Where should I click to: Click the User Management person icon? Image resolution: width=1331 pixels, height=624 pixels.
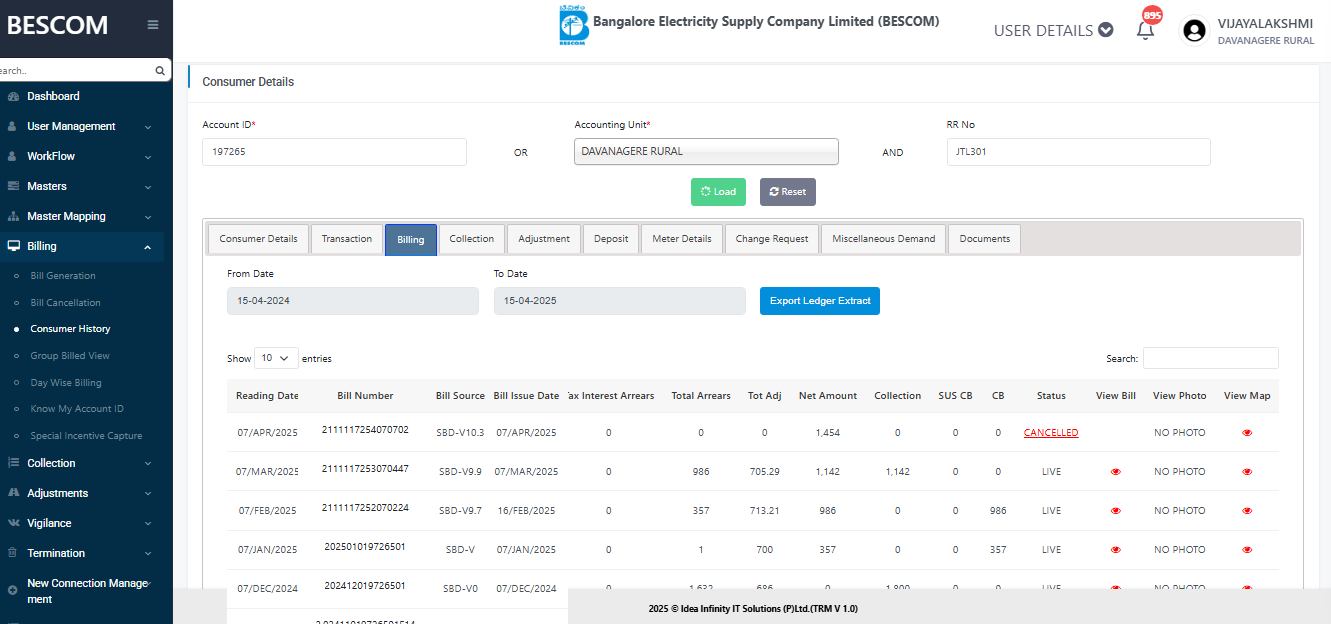tap(12, 127)
